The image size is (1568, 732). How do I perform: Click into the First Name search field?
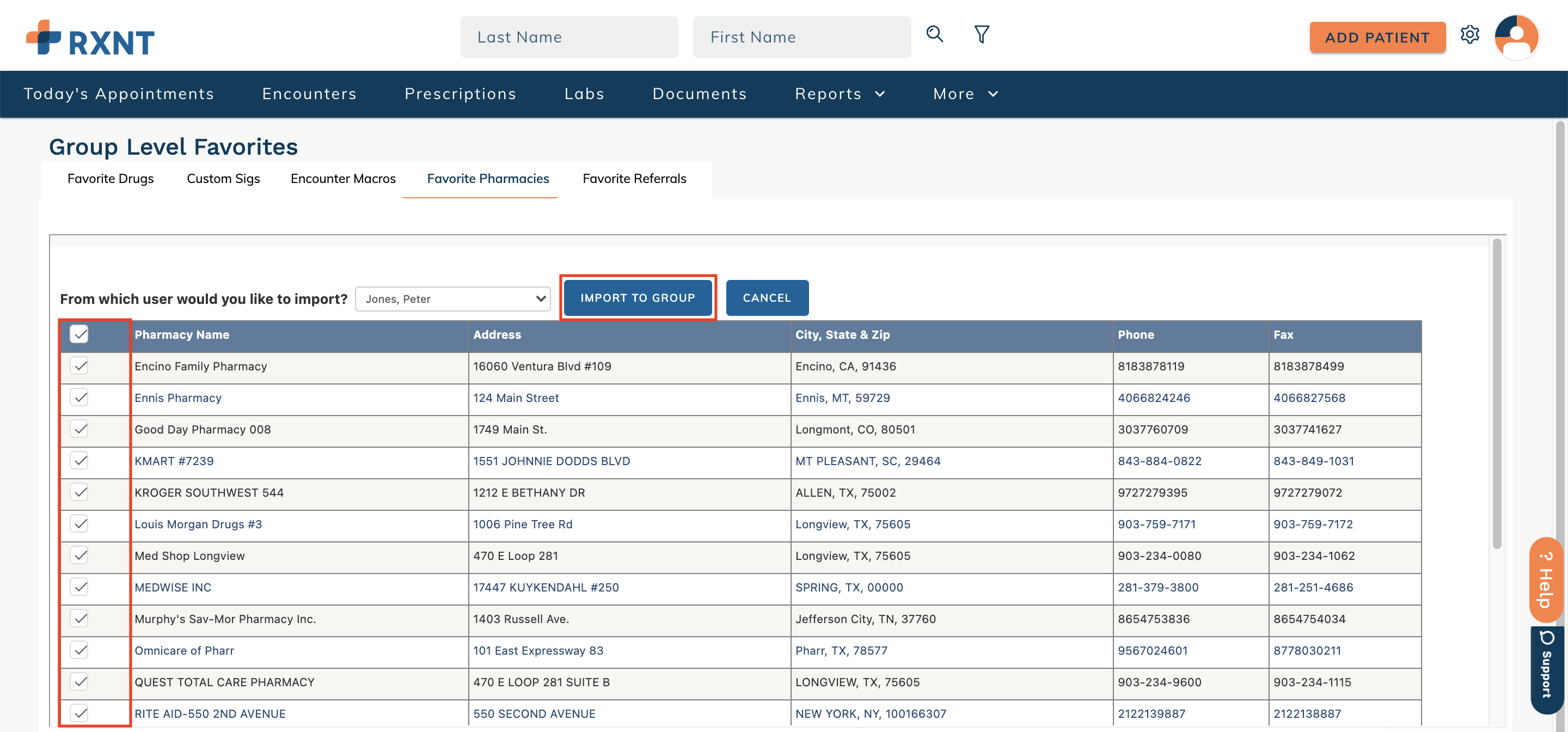[x=801, y=37]
